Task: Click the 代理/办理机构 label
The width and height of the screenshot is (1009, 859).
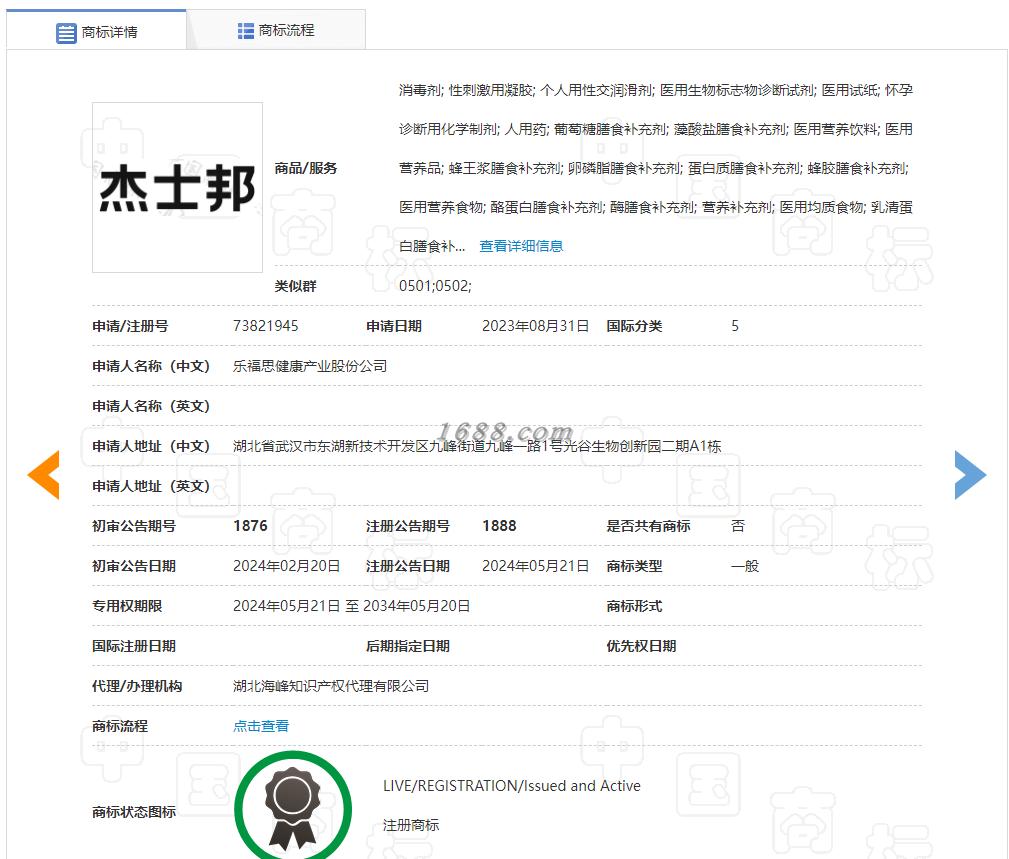Action: [137, 686]
